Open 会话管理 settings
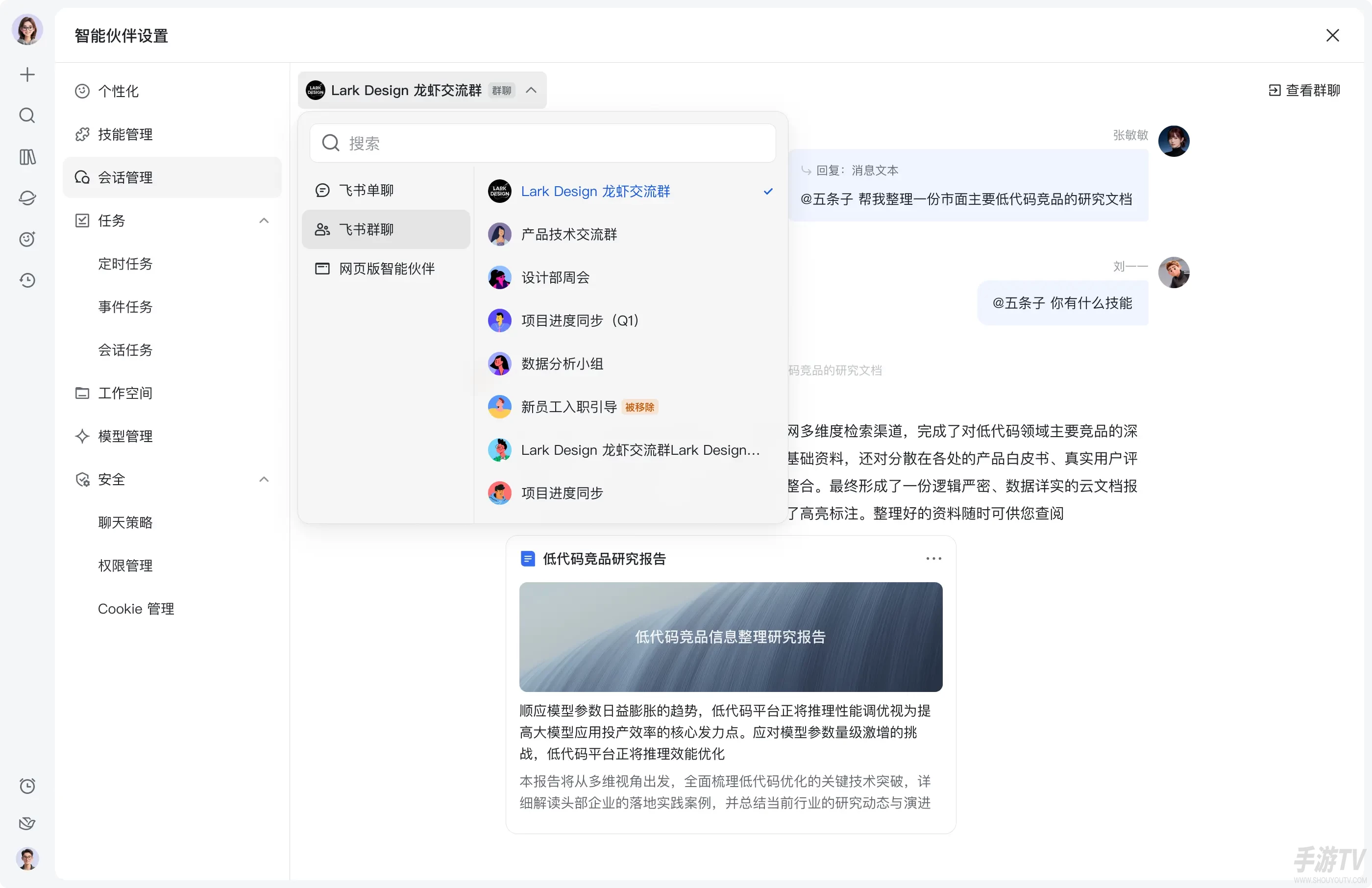Screen dimensions: 1372x888 pos(172,177)
